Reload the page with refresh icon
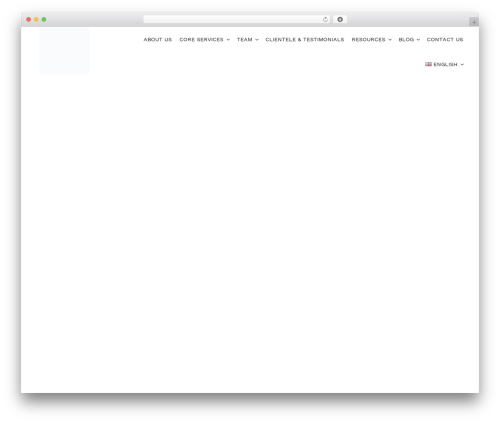Image resolution: width=500 pixels, height=423 pixels. click(x=325, y=19)
